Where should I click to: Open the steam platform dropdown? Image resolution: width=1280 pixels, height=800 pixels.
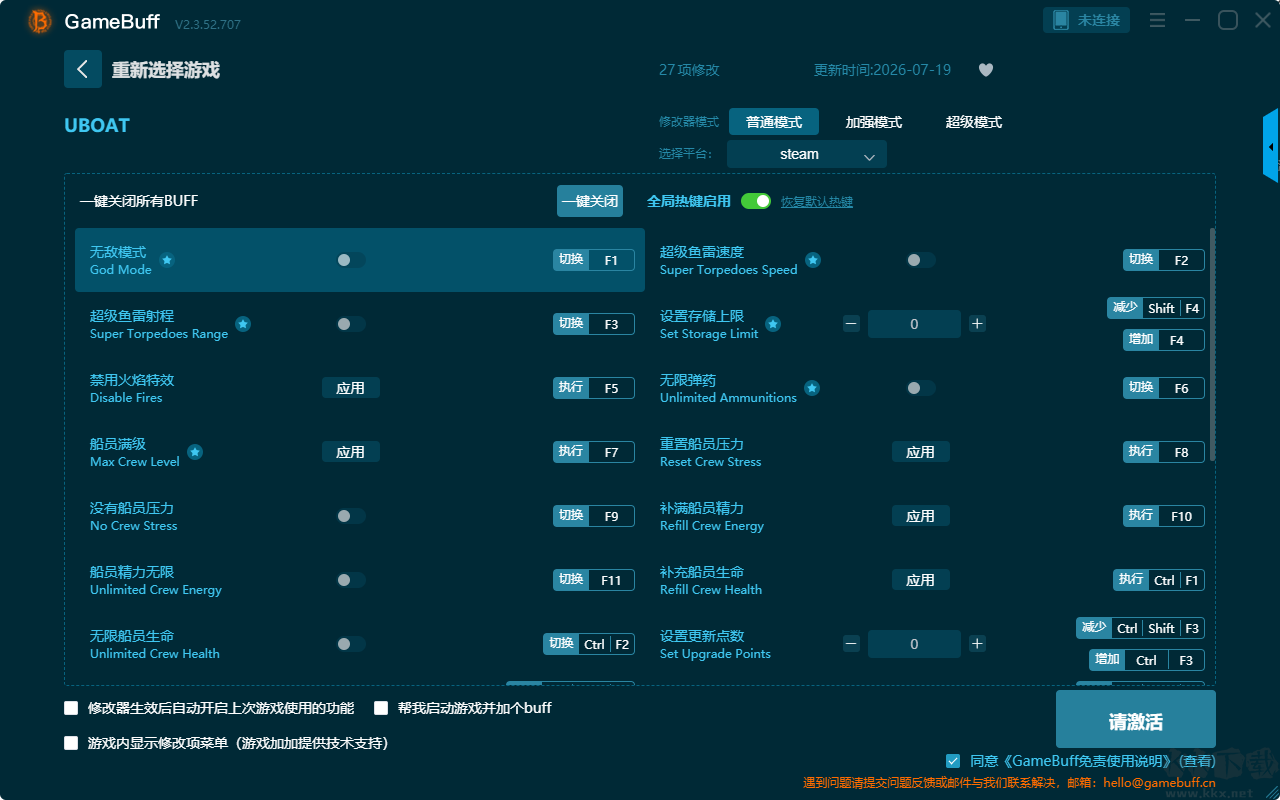pyautogui.click(x=807, y=154)
